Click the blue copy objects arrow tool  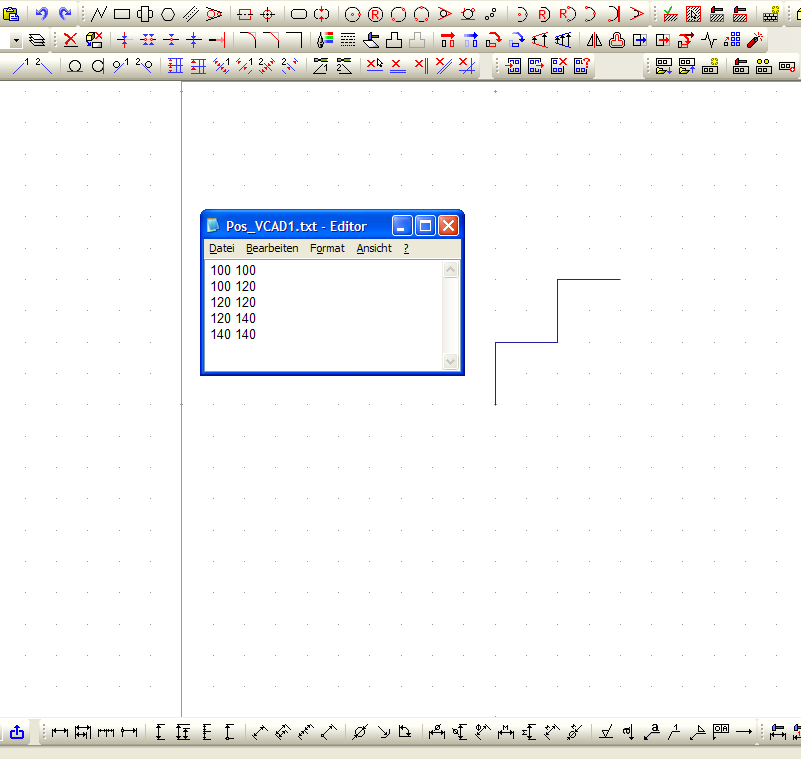click(471, 40)
